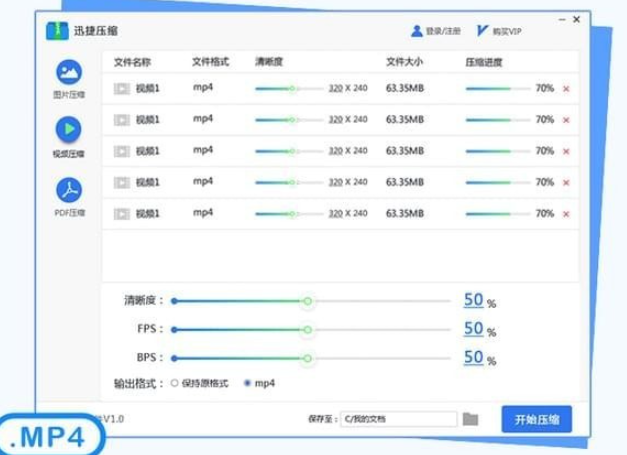Screen dimensions: 627x455
Task: Click the 文件大小 column header
Action: click(x=404, y=62)
